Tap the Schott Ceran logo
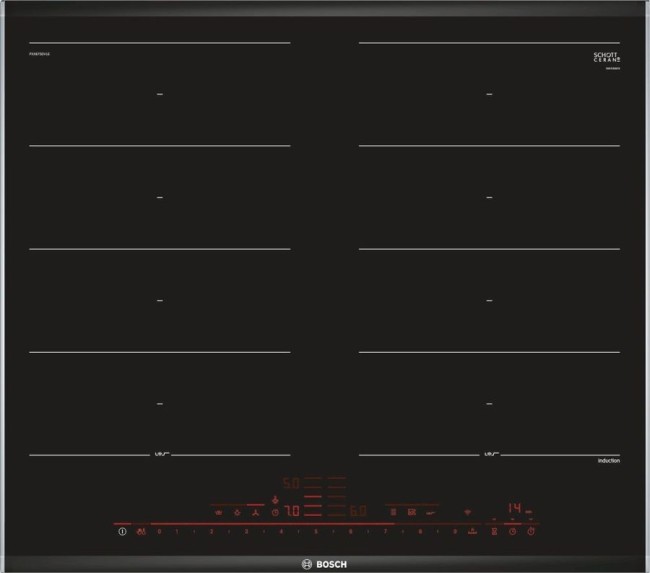The image size is (650, 573). [x=607, y=57]
